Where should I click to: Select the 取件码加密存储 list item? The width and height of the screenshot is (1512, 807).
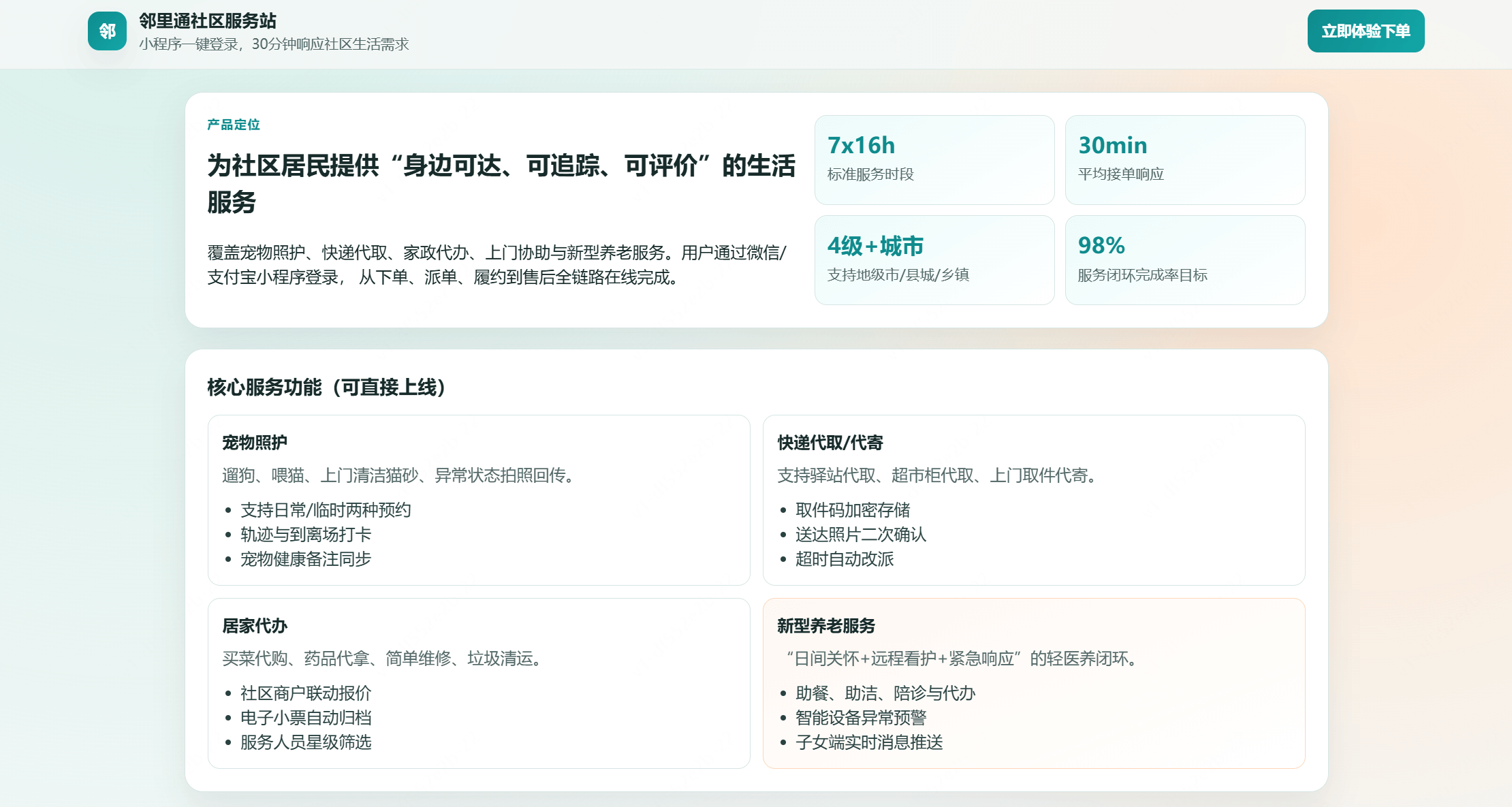tap(852, 510)
